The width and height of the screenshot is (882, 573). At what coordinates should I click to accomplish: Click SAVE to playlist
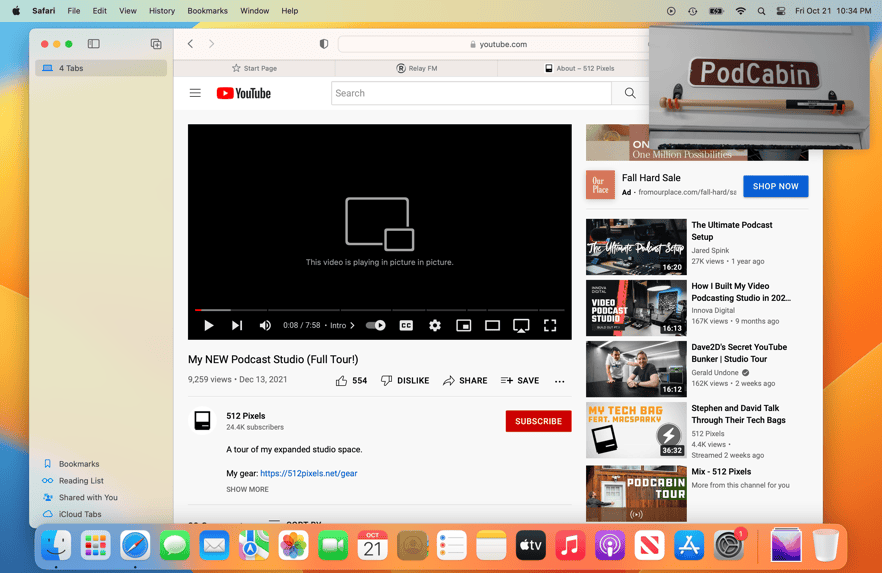pos(520,381)
